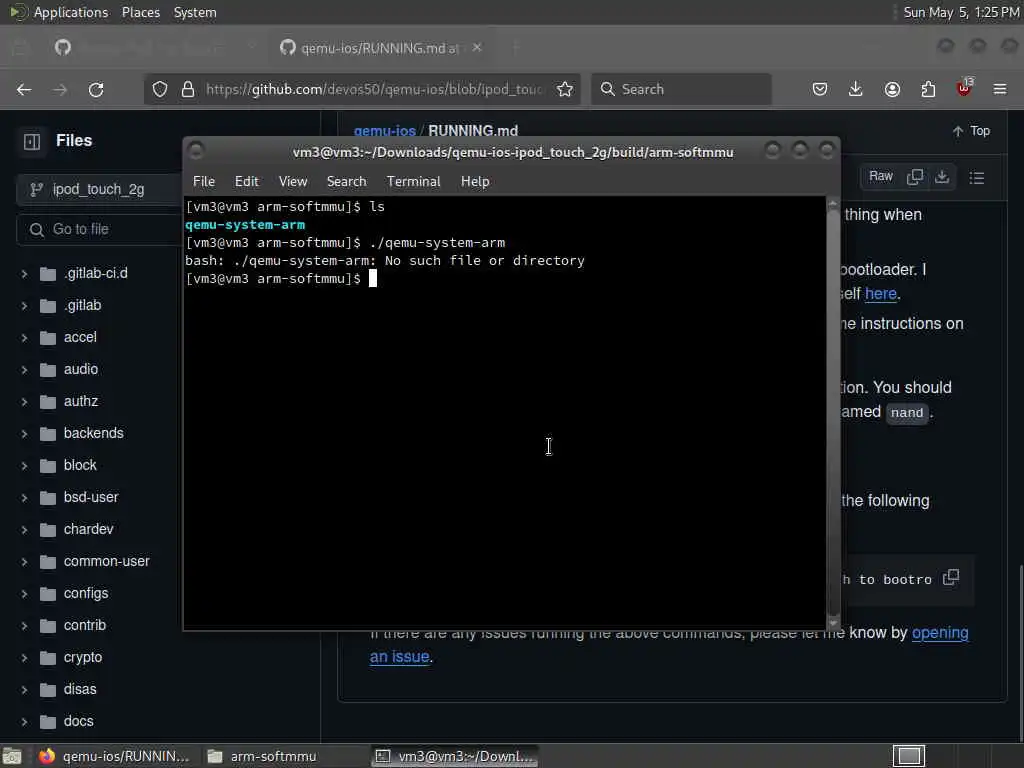Copy the bootrom command code block
The image size is (1024, 768).
[x=951, y=578]
